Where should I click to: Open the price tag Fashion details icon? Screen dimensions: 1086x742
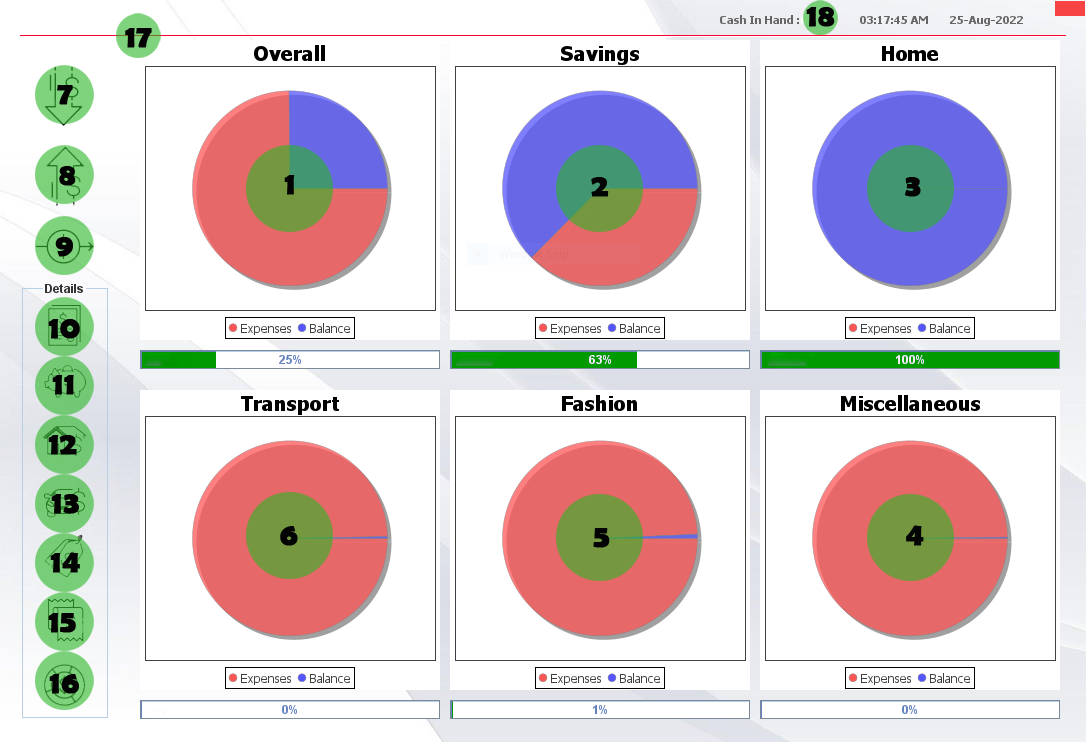64,563
